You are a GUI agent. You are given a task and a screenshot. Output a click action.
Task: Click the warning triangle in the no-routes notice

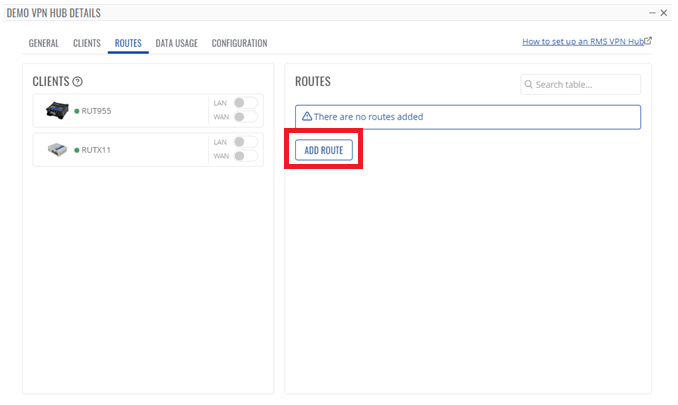click(x=307, y=117)
